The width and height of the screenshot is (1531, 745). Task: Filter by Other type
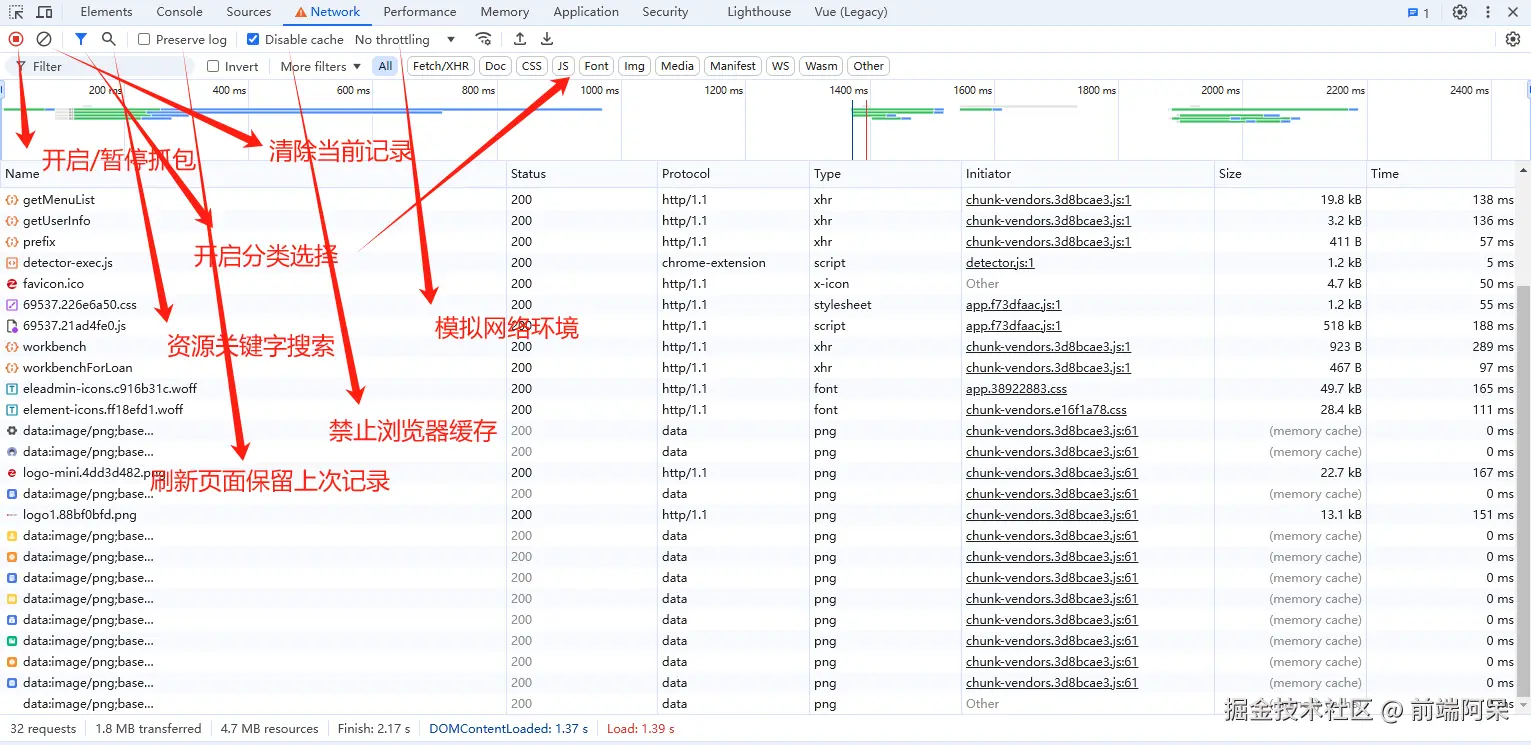coord(868,66)
